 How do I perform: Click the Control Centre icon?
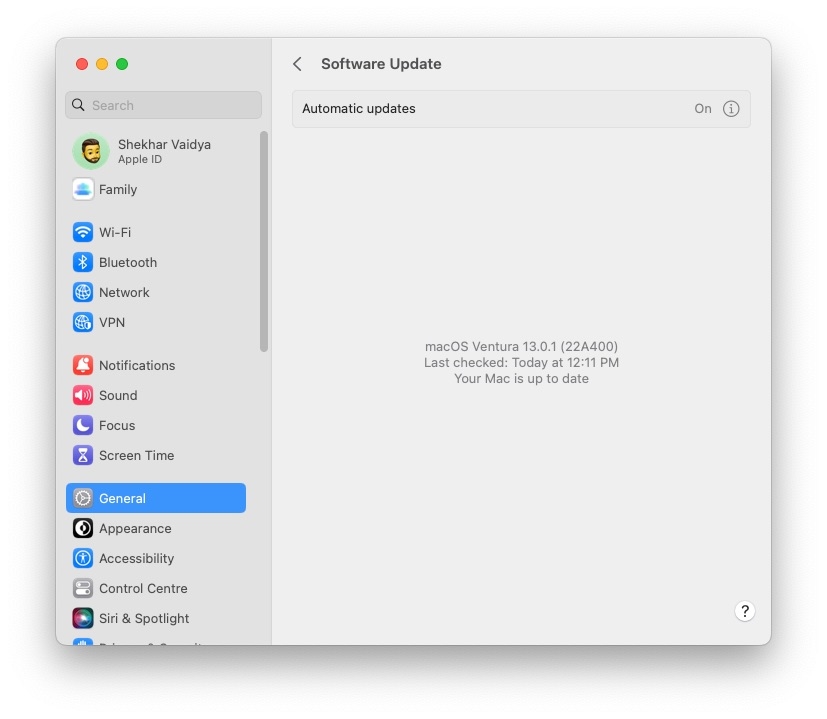pyautogui.click(x=83, y=588)
